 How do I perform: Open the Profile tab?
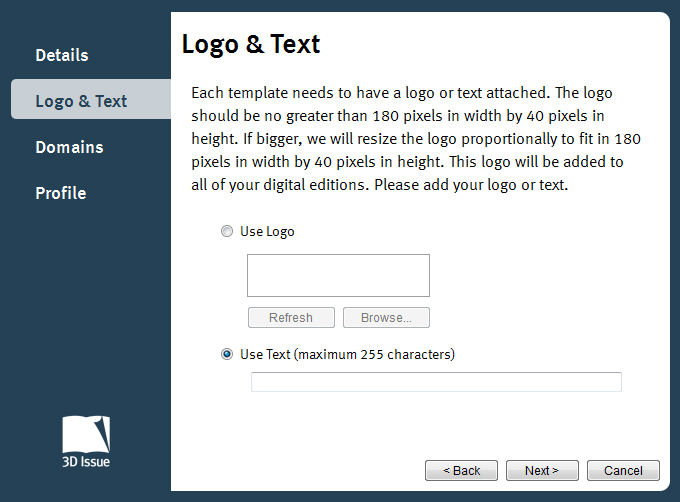60,193
